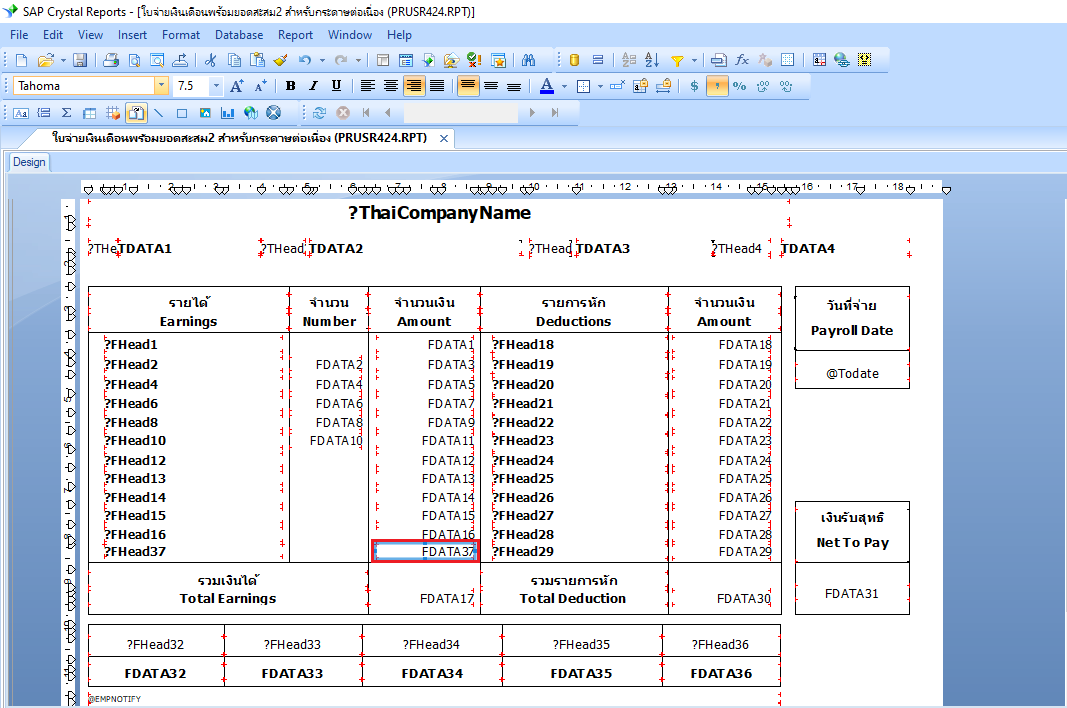Click the Find binoculars icon
Viewport: 1067px width, 708px height.
(x=529, y=60)
